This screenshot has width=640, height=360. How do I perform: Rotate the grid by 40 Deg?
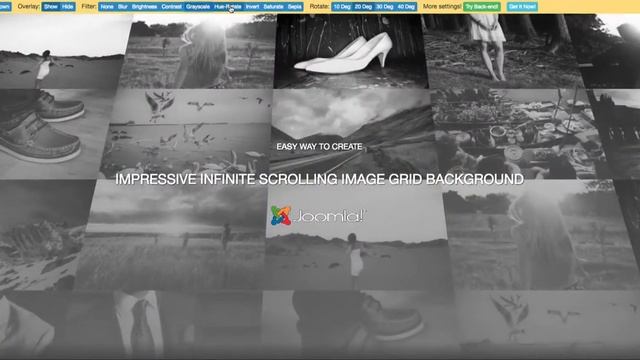pos(406,7)
